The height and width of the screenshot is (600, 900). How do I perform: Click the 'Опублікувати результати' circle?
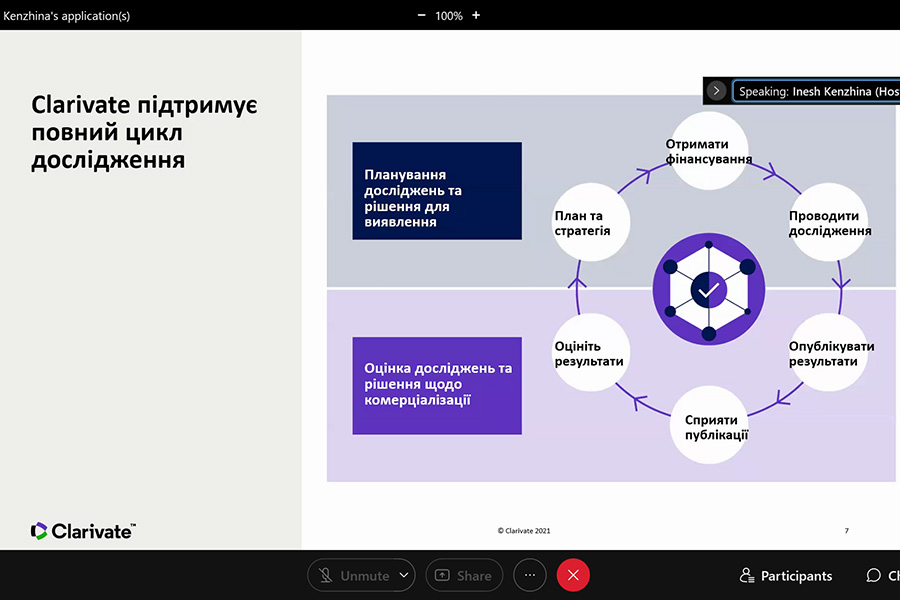coord(829,353)
